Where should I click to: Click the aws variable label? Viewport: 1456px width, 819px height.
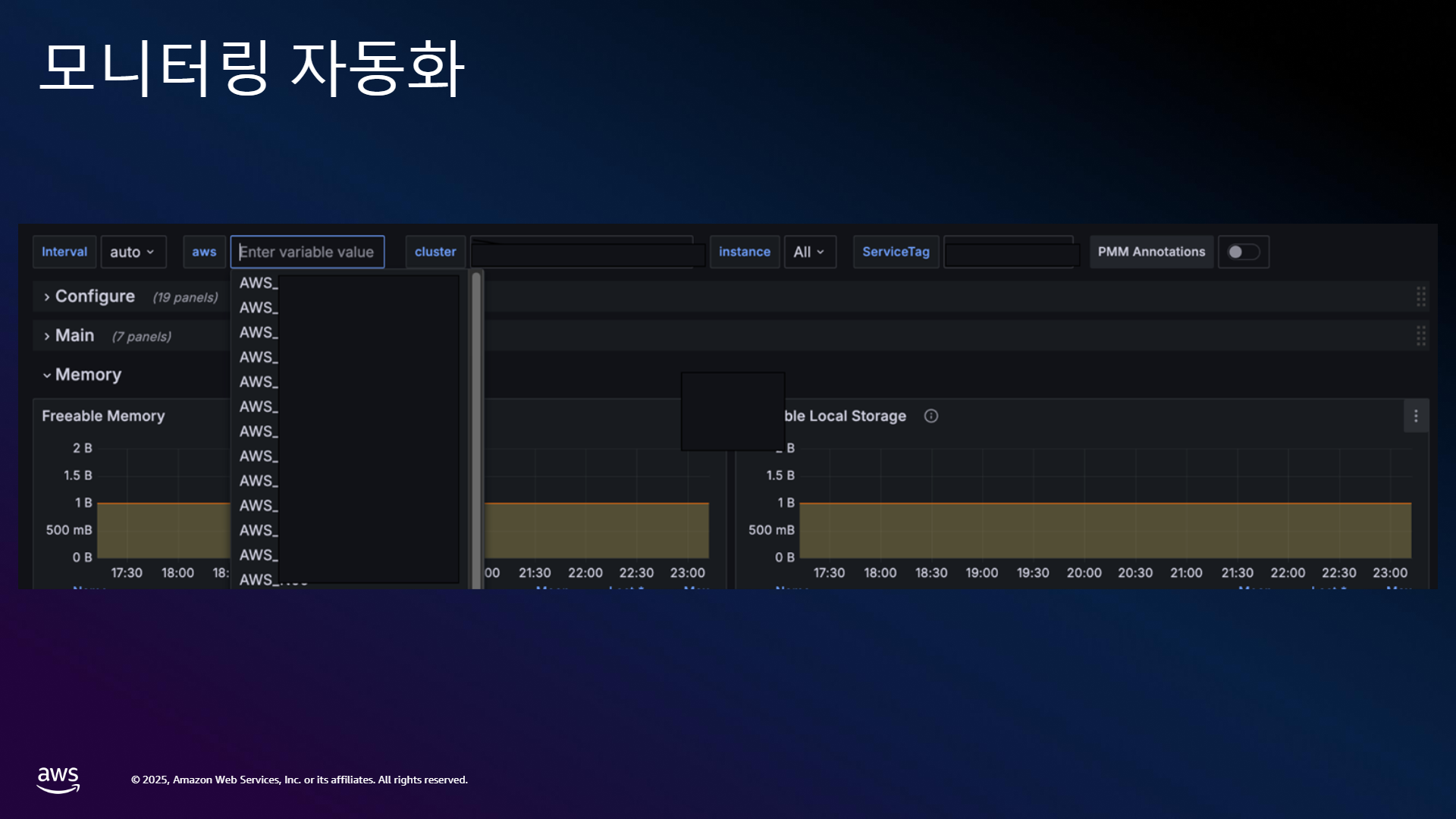[204, 252]
